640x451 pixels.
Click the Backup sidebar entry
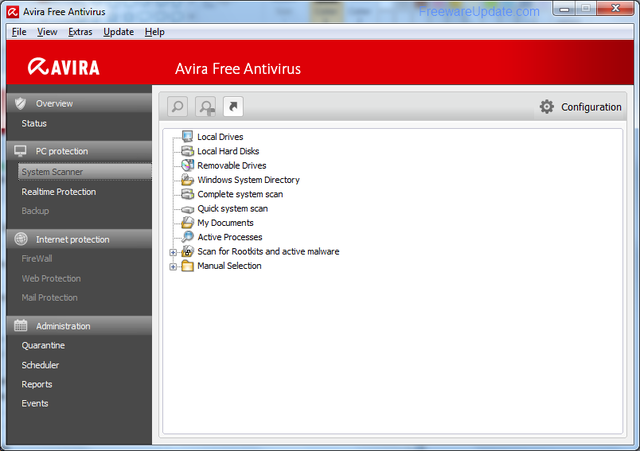tap(36, 211)
